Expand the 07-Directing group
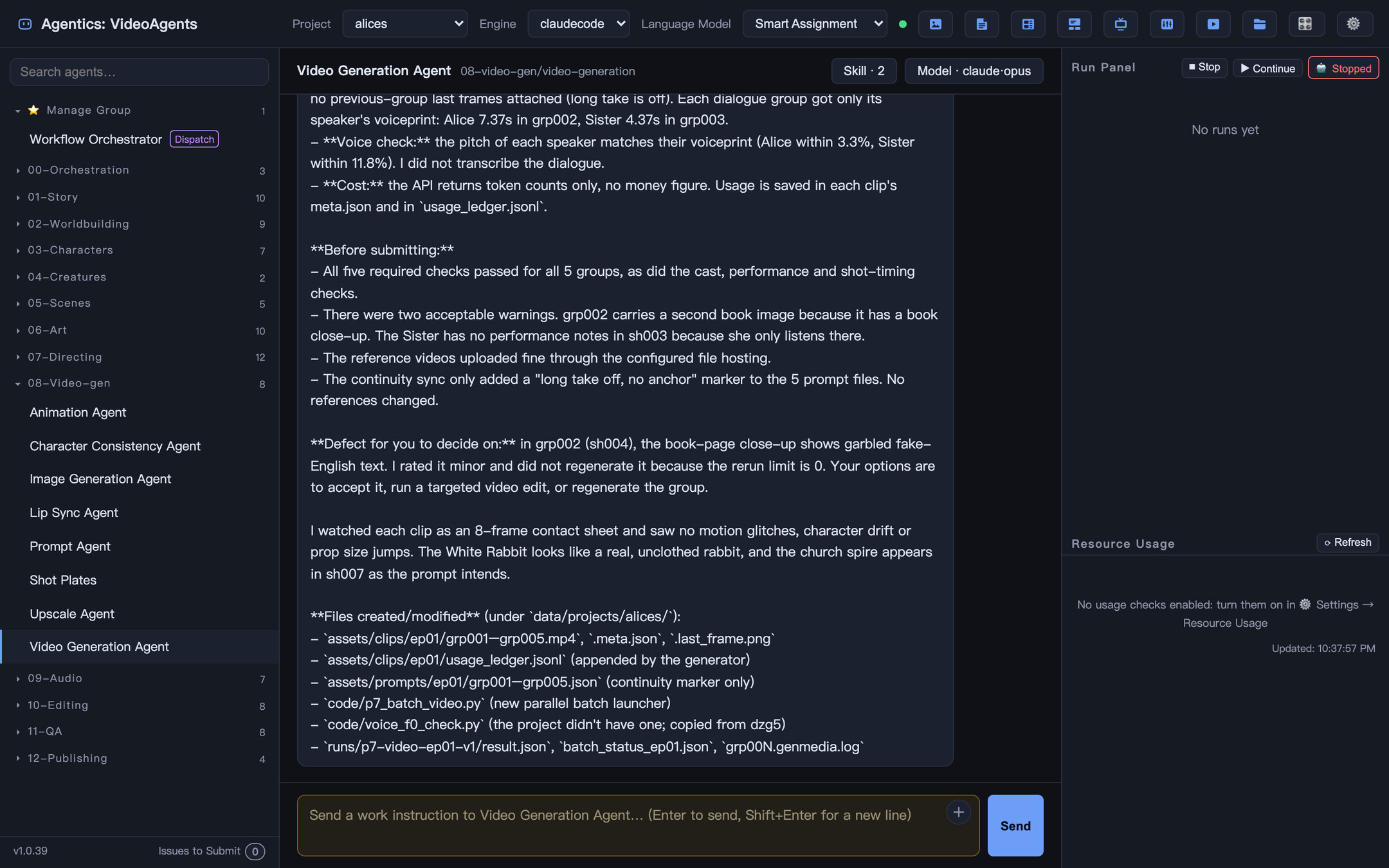Image resolution: width=1389 pixels, height=868 pixels. coord(140,357)
